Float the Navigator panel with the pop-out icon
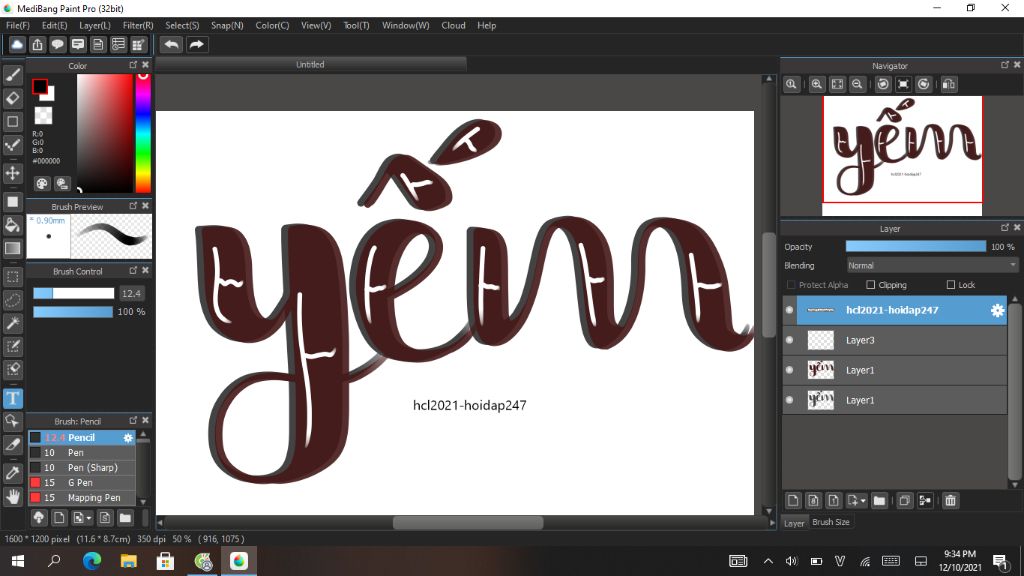1024x576 pixels. [x=1004, y=65]
